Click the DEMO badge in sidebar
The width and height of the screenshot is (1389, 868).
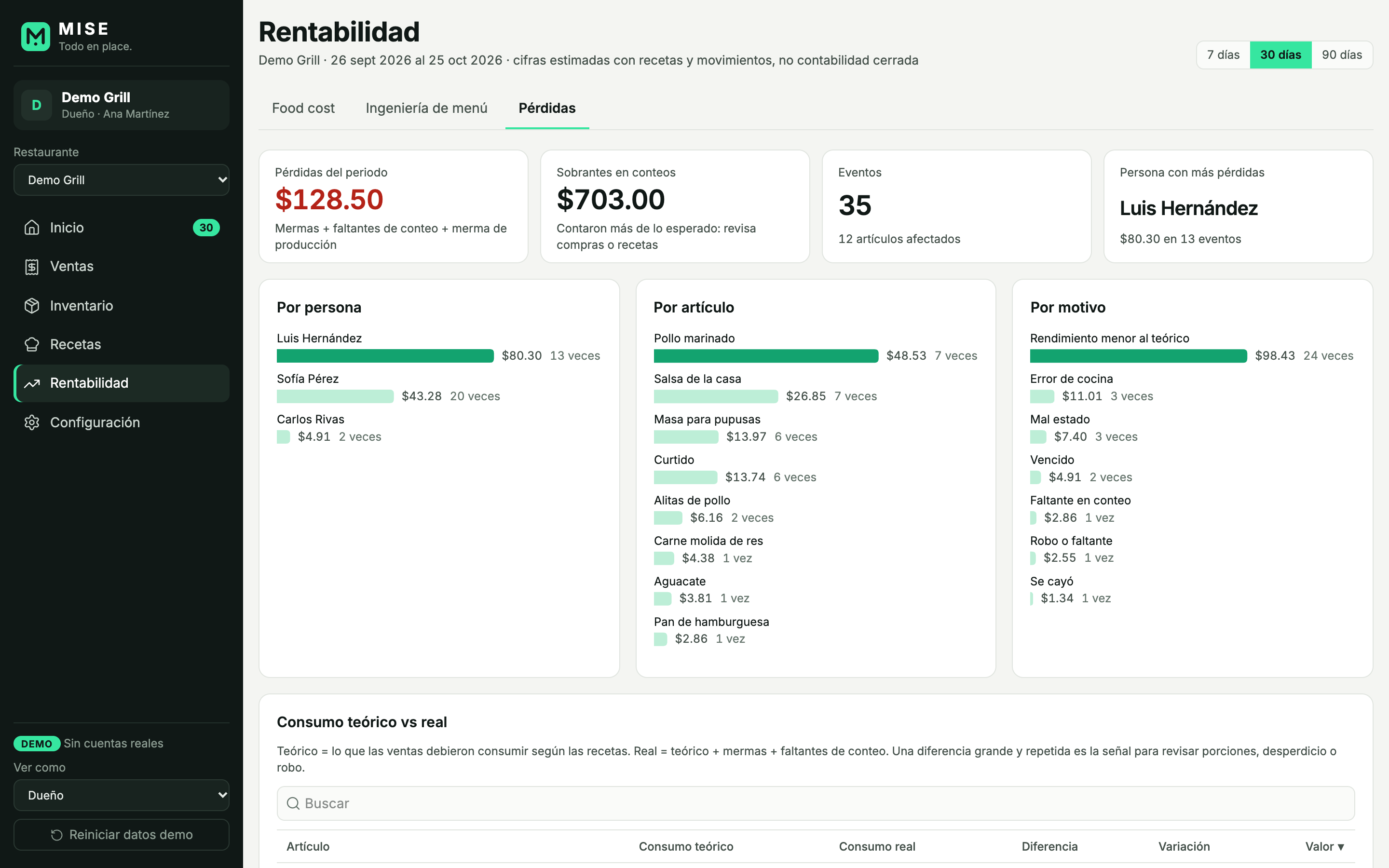(37, 744)
